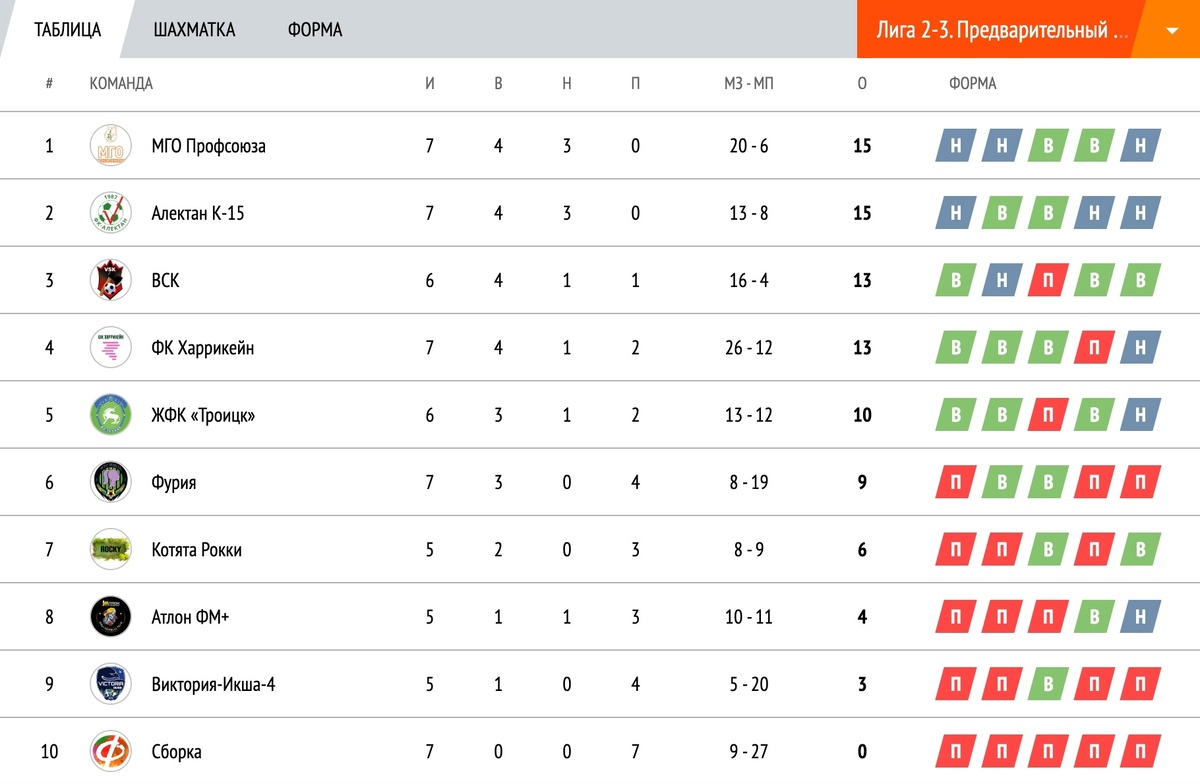The width and height of the screenshot is (1200, 784).
Task: Click the МГО Профсоюза team logo
Action: [110, 146]
